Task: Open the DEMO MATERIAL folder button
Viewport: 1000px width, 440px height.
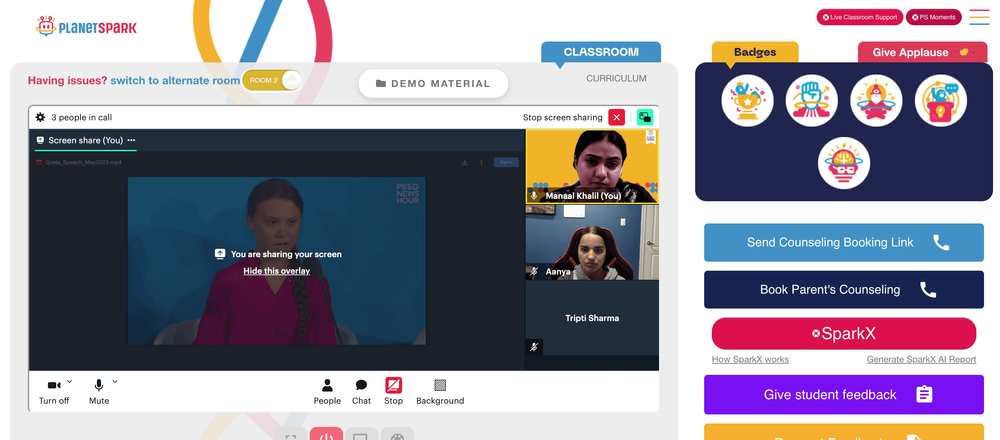Action: pyautogui.click(x=433, y=84)
